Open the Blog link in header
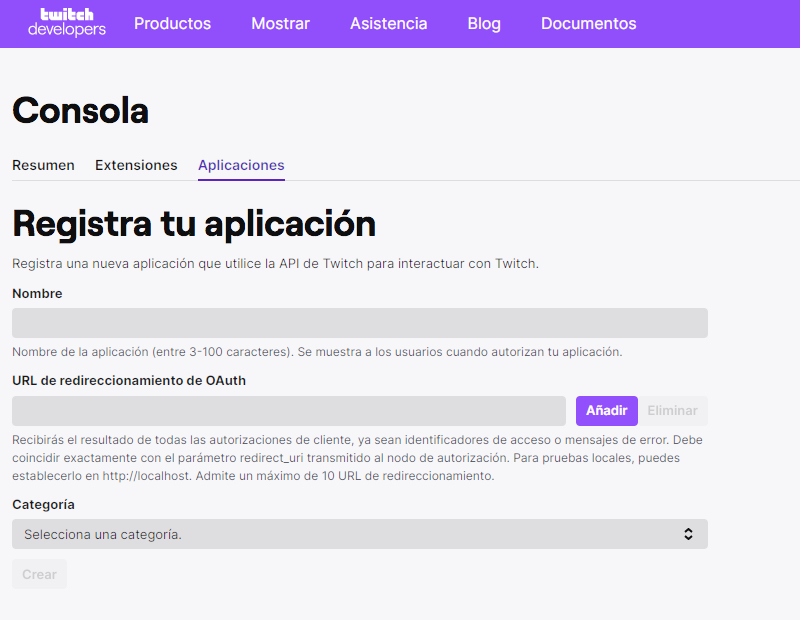Image resolution: width=800 pixels, height=620 pixels. coord(484,23)
